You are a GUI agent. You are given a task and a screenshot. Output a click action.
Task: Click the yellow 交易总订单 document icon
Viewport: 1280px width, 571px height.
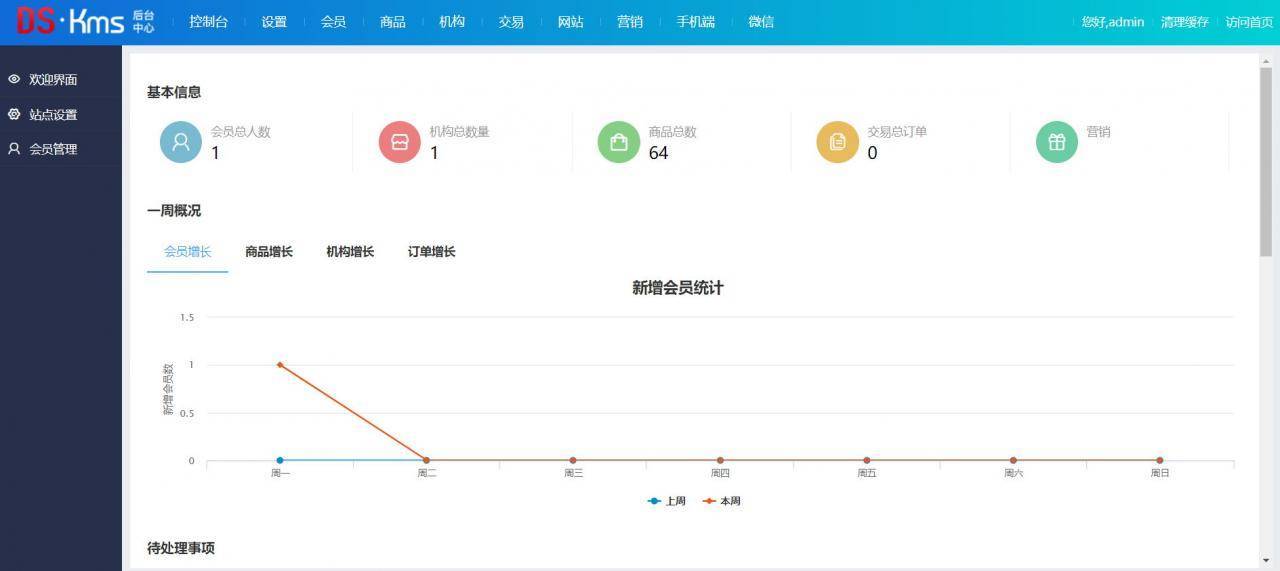click(838, 142)
